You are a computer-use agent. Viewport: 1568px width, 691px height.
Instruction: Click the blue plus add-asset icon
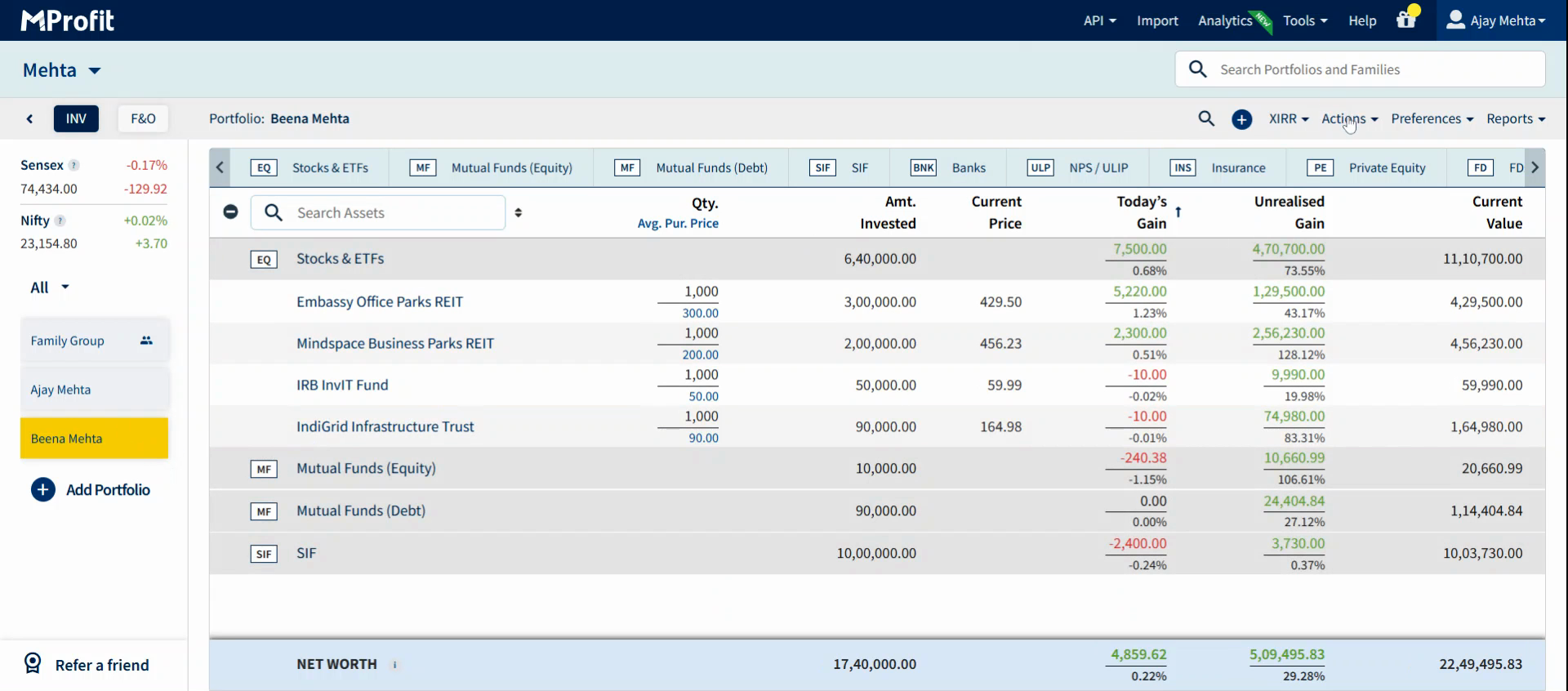[x=1241, y=119]
